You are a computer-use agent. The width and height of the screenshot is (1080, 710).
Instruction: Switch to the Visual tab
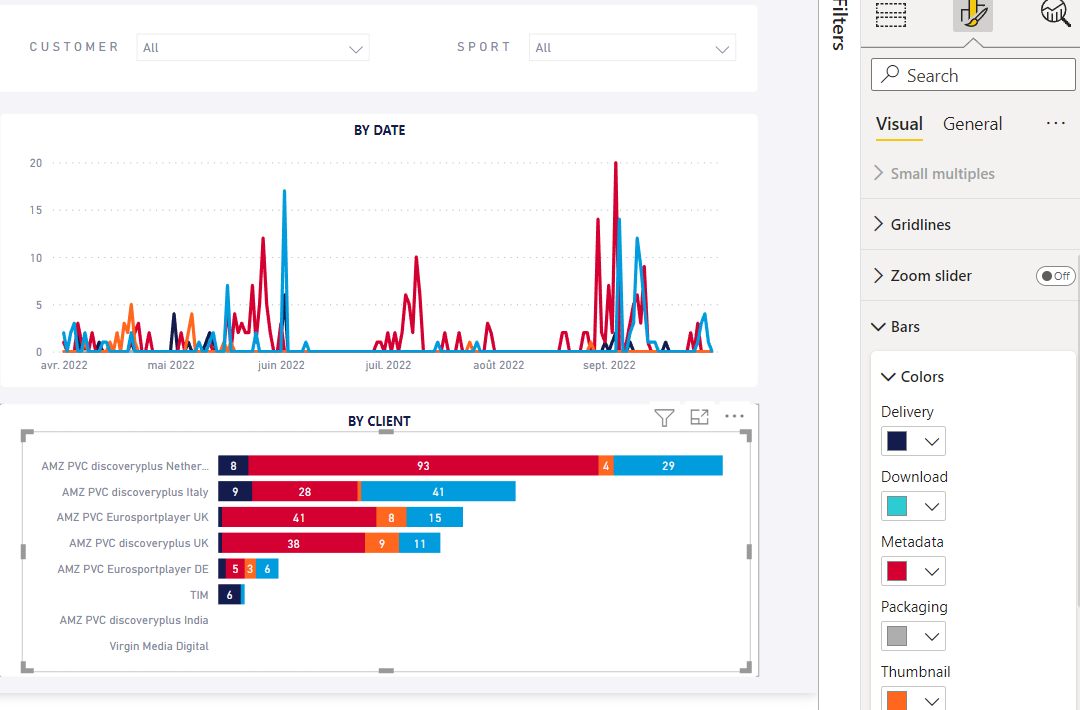click(x=899, y=124)
